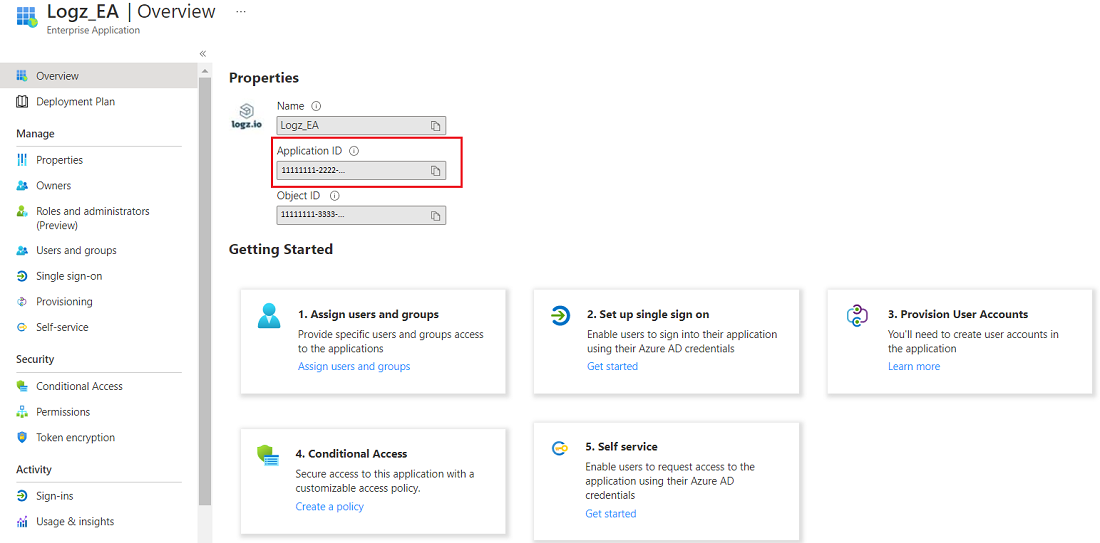Copy the Object ID to clipboard
The image size is (1100, 543).
tap(435, 215)
